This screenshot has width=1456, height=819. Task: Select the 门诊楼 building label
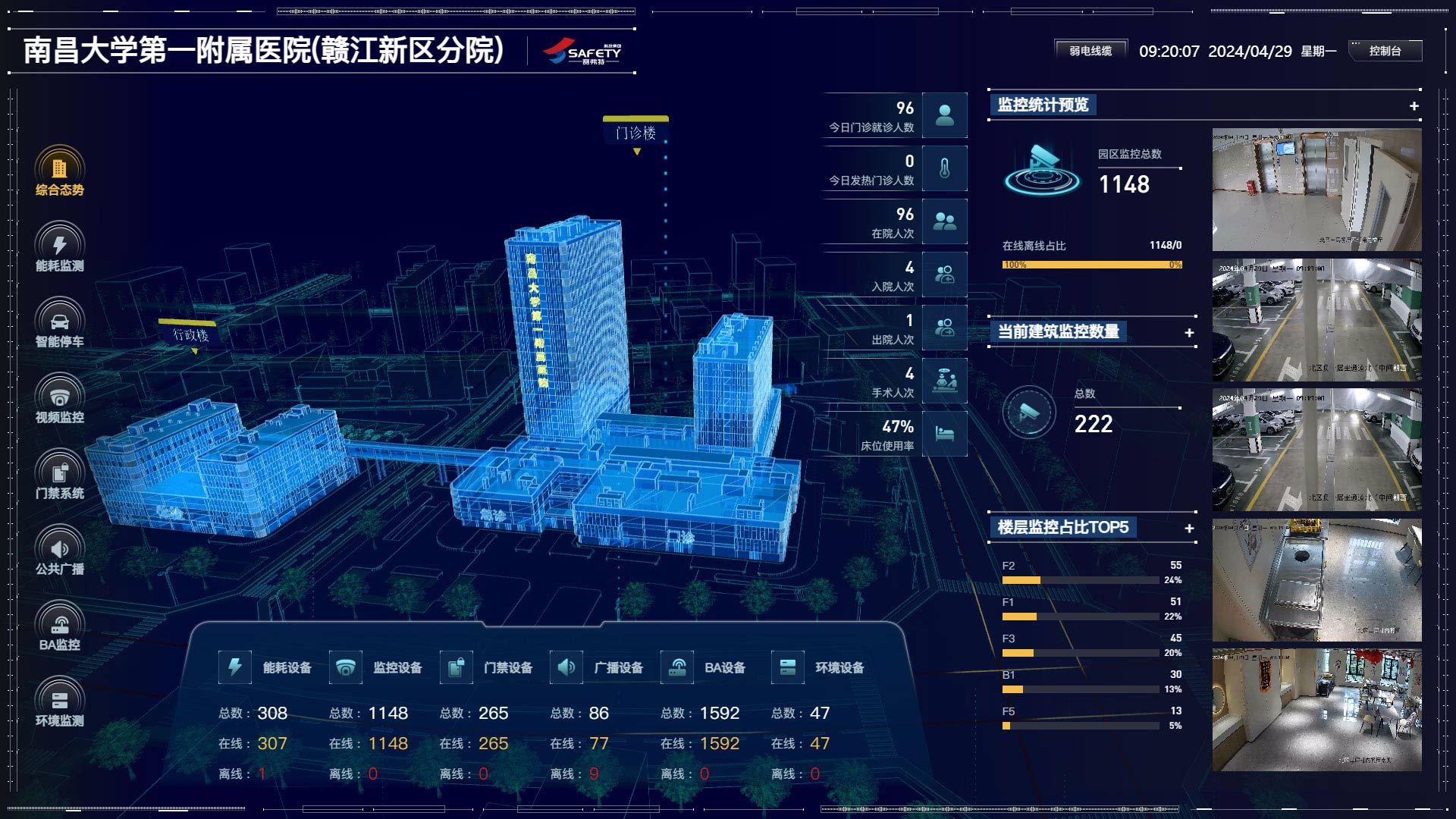[x=635, y=133]
